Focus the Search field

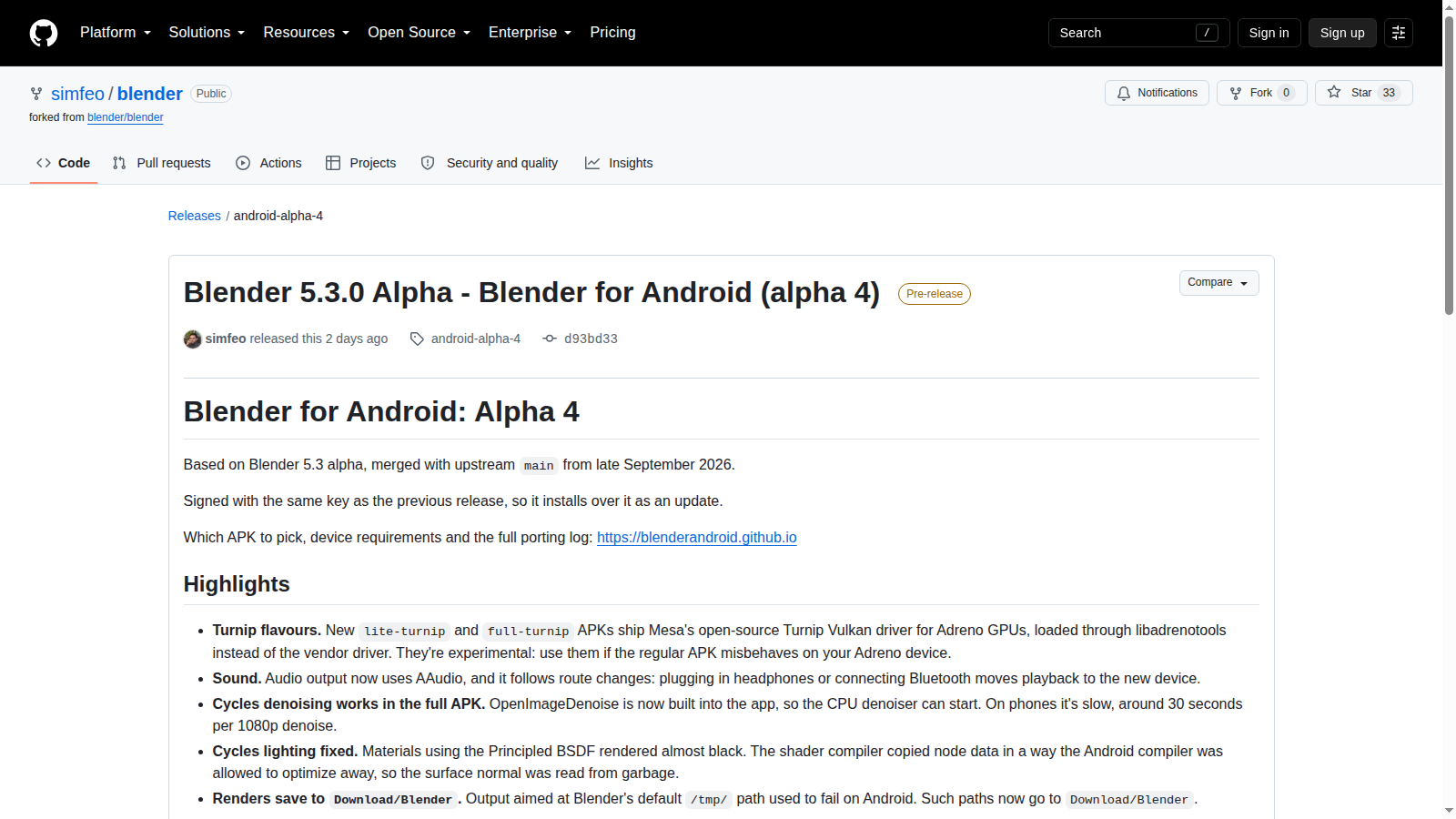tap(1138, 33)
